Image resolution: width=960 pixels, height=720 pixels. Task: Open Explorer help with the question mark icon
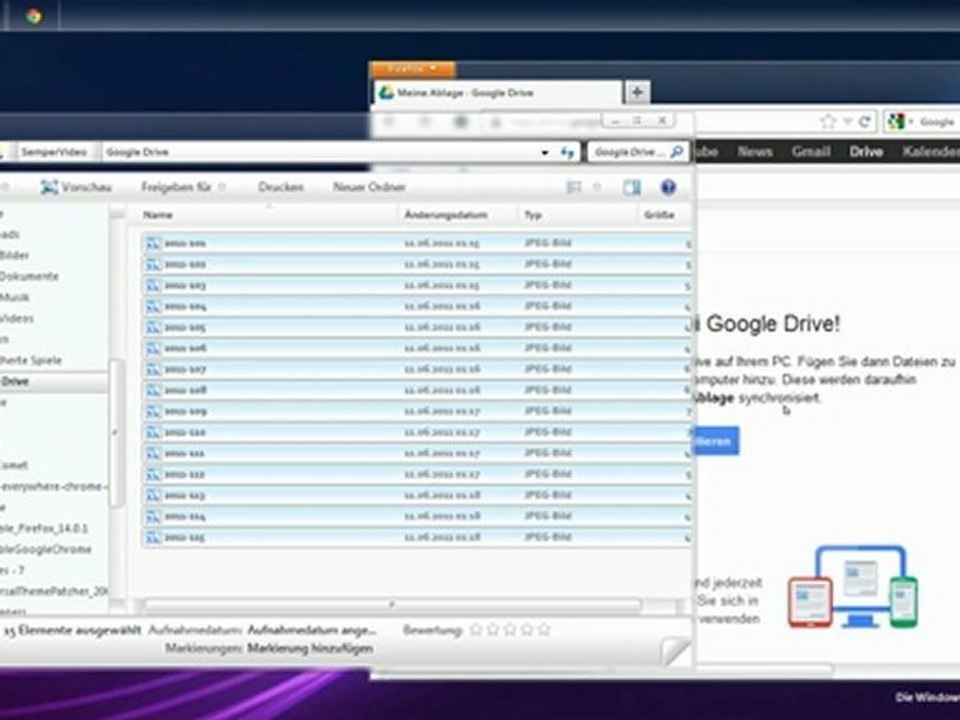tap(668, 187)
